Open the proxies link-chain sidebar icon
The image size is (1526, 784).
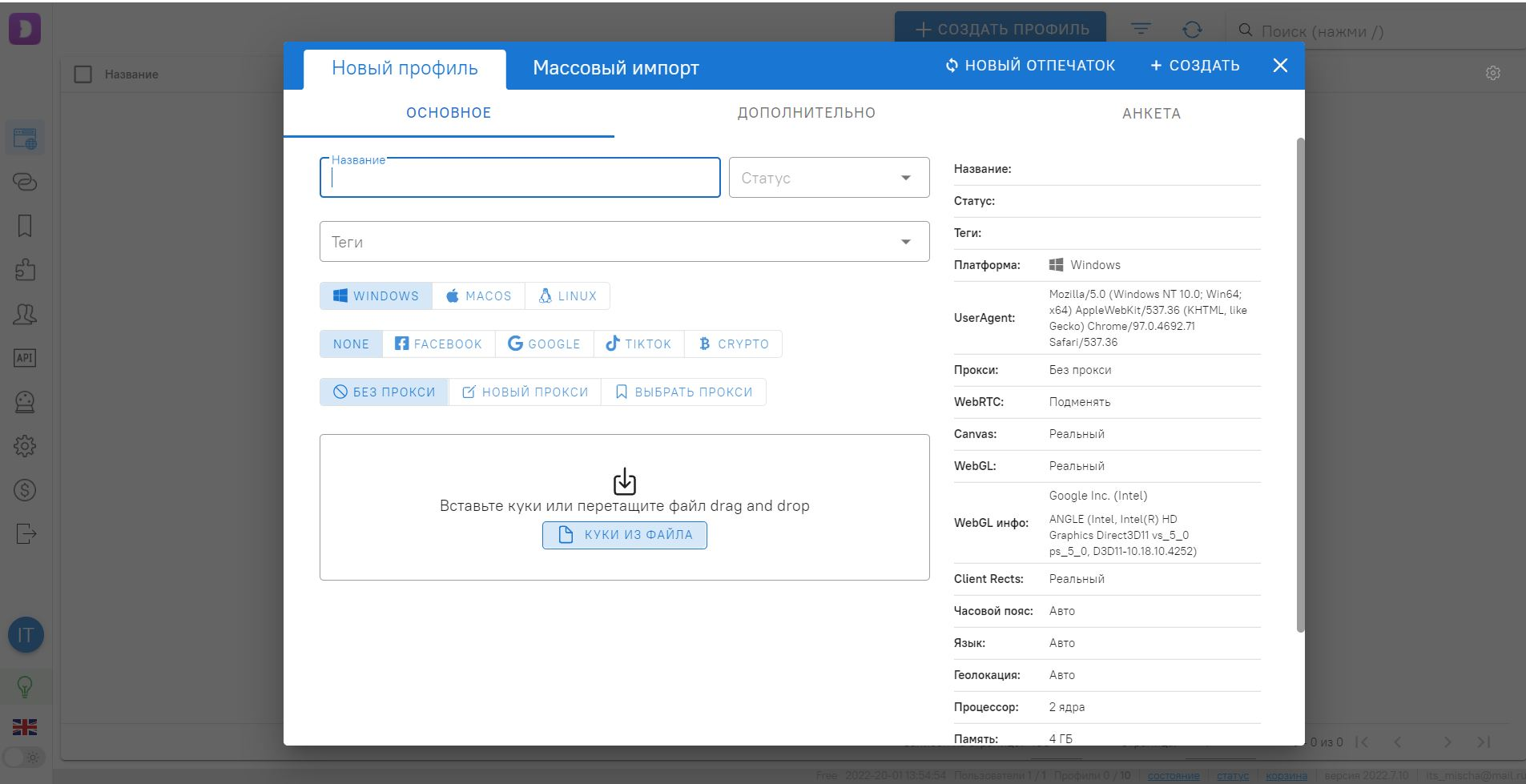pyautogui.click(x=25, y=182)
